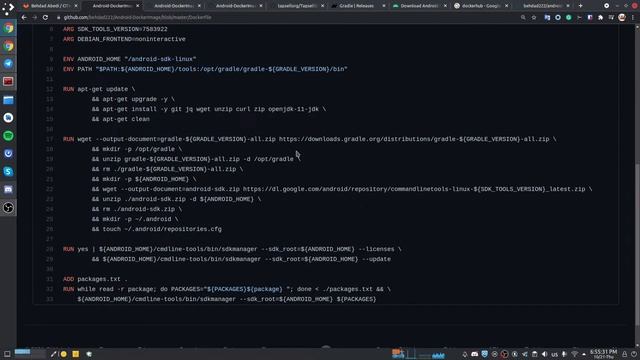Click the 'mkdir -p /opt/gradle' line
Image resolution: width=640 pixels, height=360 pixels.
tap(137, 149)
